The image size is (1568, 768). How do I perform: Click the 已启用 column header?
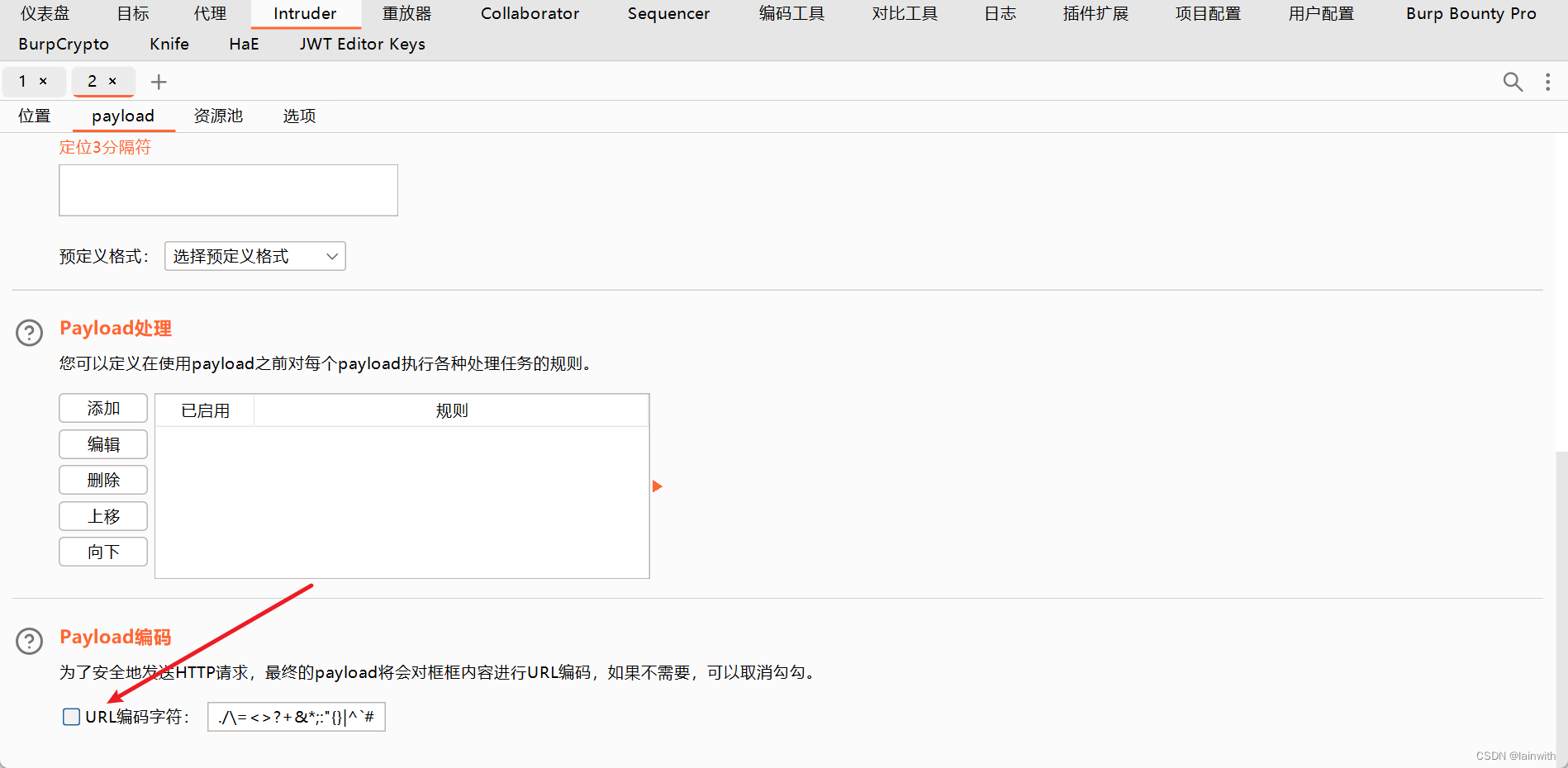click(x=205, y=410)
